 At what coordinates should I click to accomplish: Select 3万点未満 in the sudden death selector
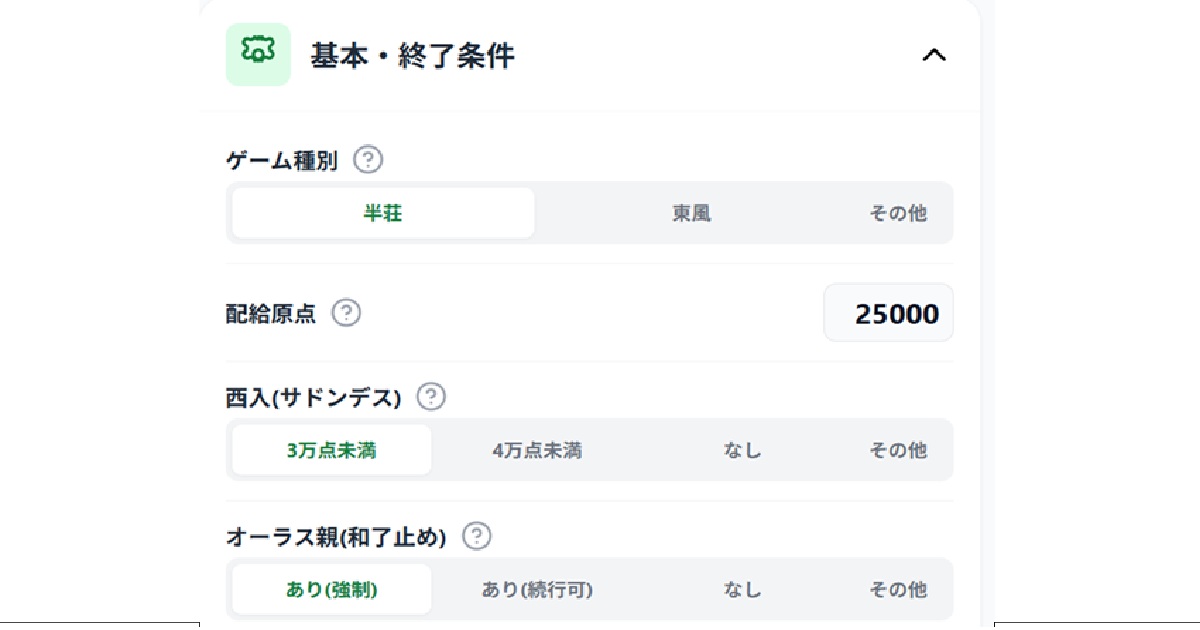[x=330, y=450]
